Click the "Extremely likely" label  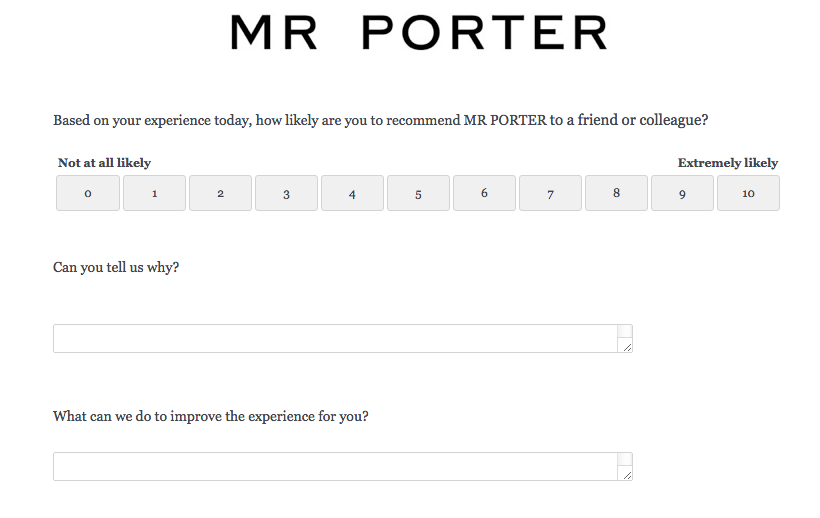coord(728,163)
